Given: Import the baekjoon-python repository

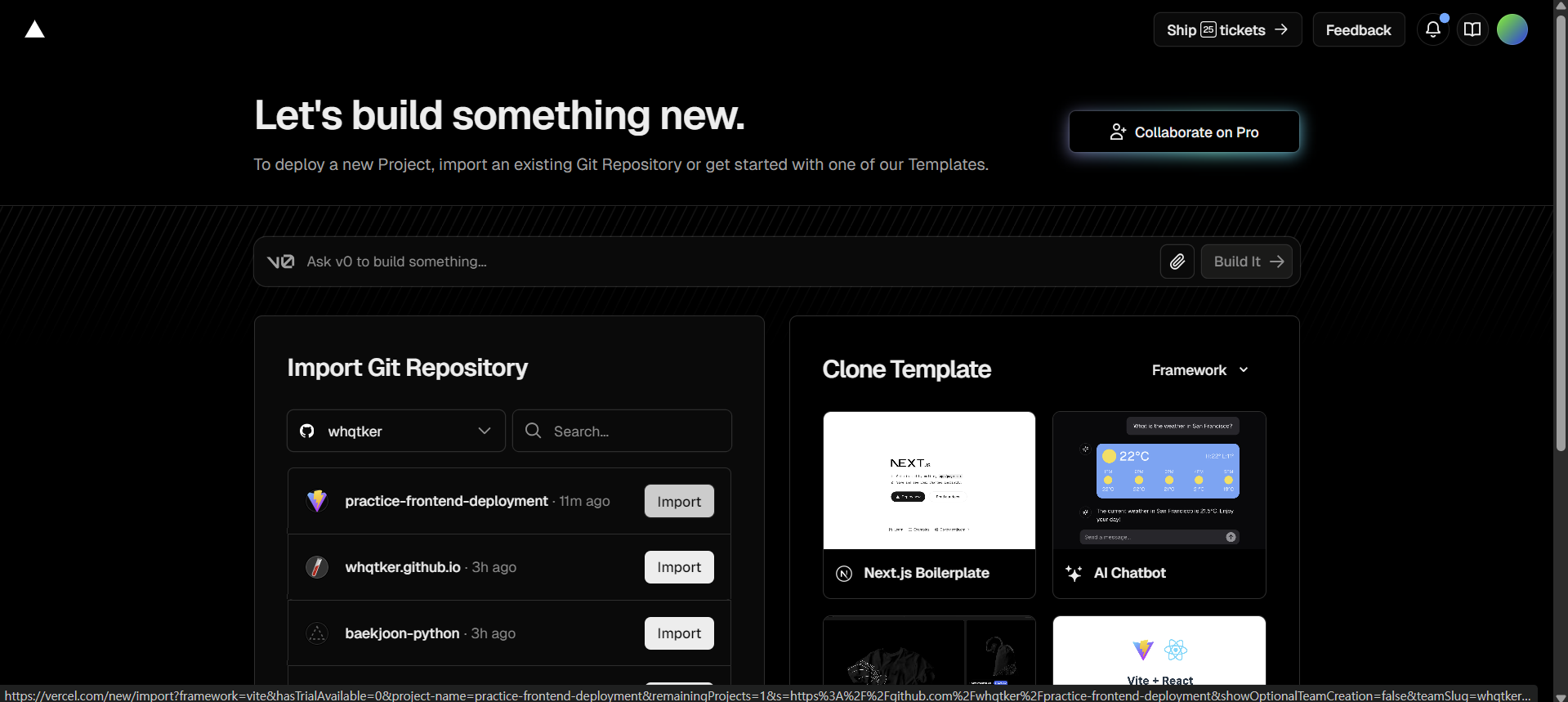Looking at the screenshot, I should click(679, 633).
